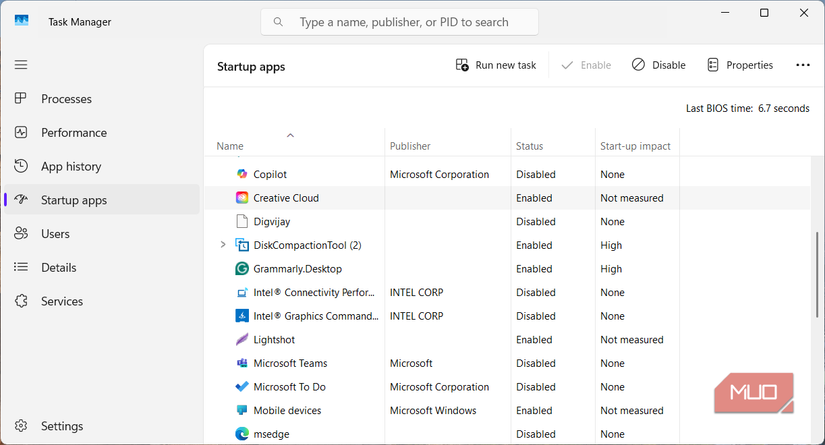Image resolution: width=825 pixels, height=445 pixels.
Task: Click the Services puzzle icon
Action: tap(21, 301)
